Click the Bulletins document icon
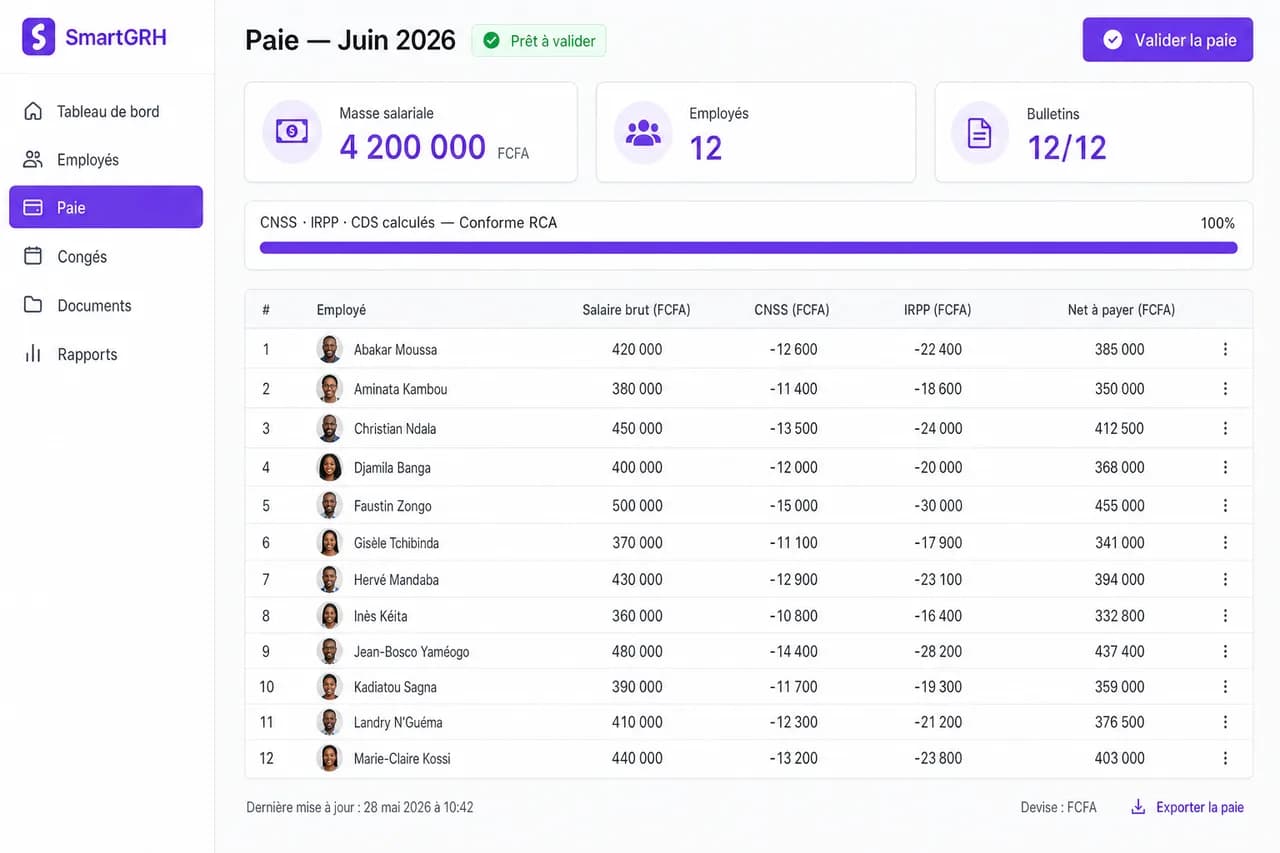This screenshot has width=1280, height=853. click(980, 132)
